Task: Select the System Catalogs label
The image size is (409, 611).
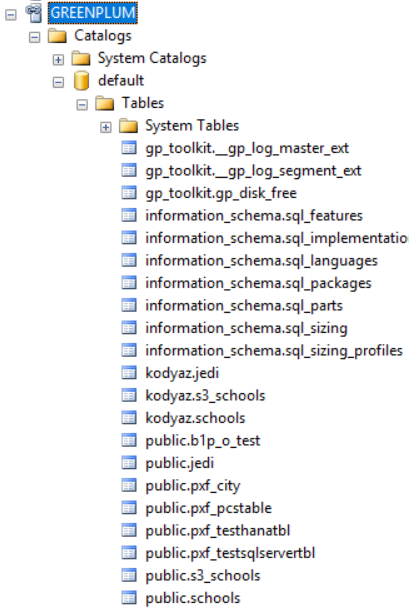Action: [152, 58]
